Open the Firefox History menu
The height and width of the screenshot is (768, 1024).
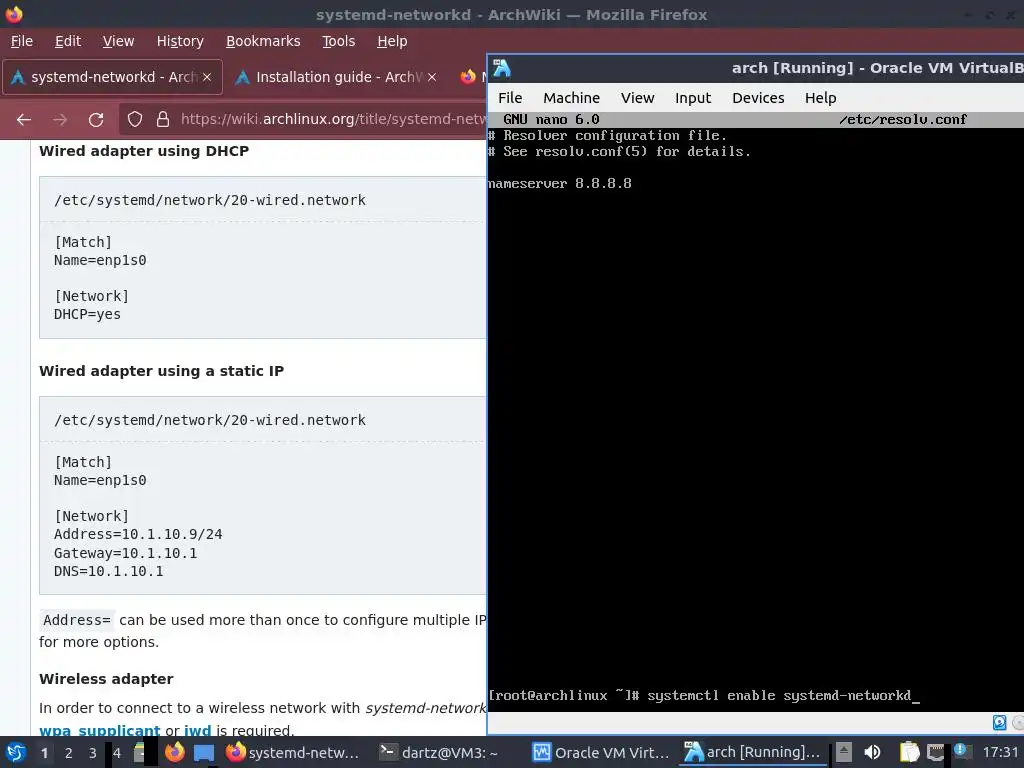(x=180, y=41)
